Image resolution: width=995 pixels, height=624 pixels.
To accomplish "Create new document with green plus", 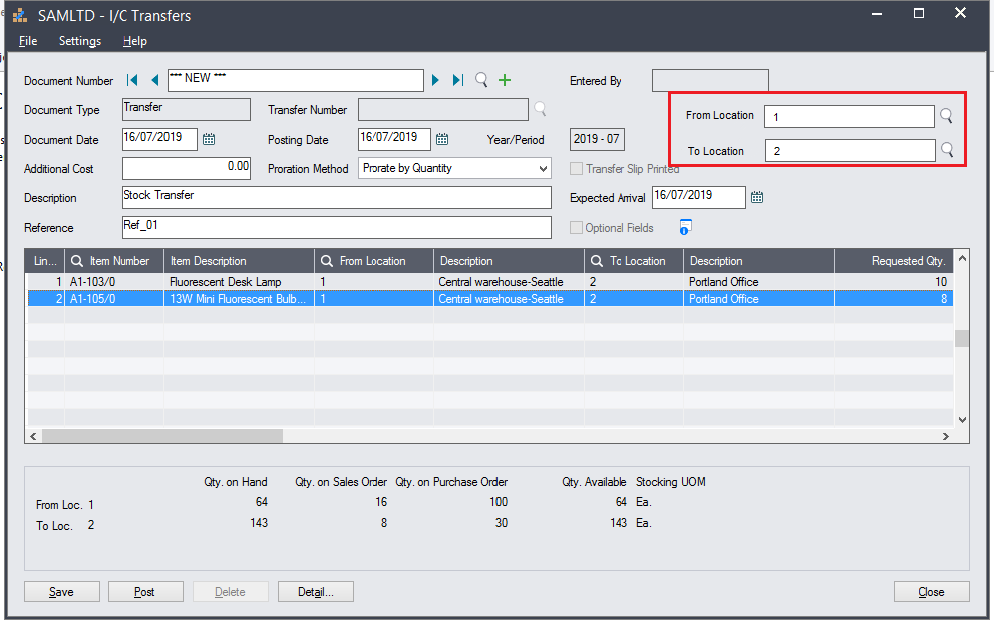I will click(505, 80).
